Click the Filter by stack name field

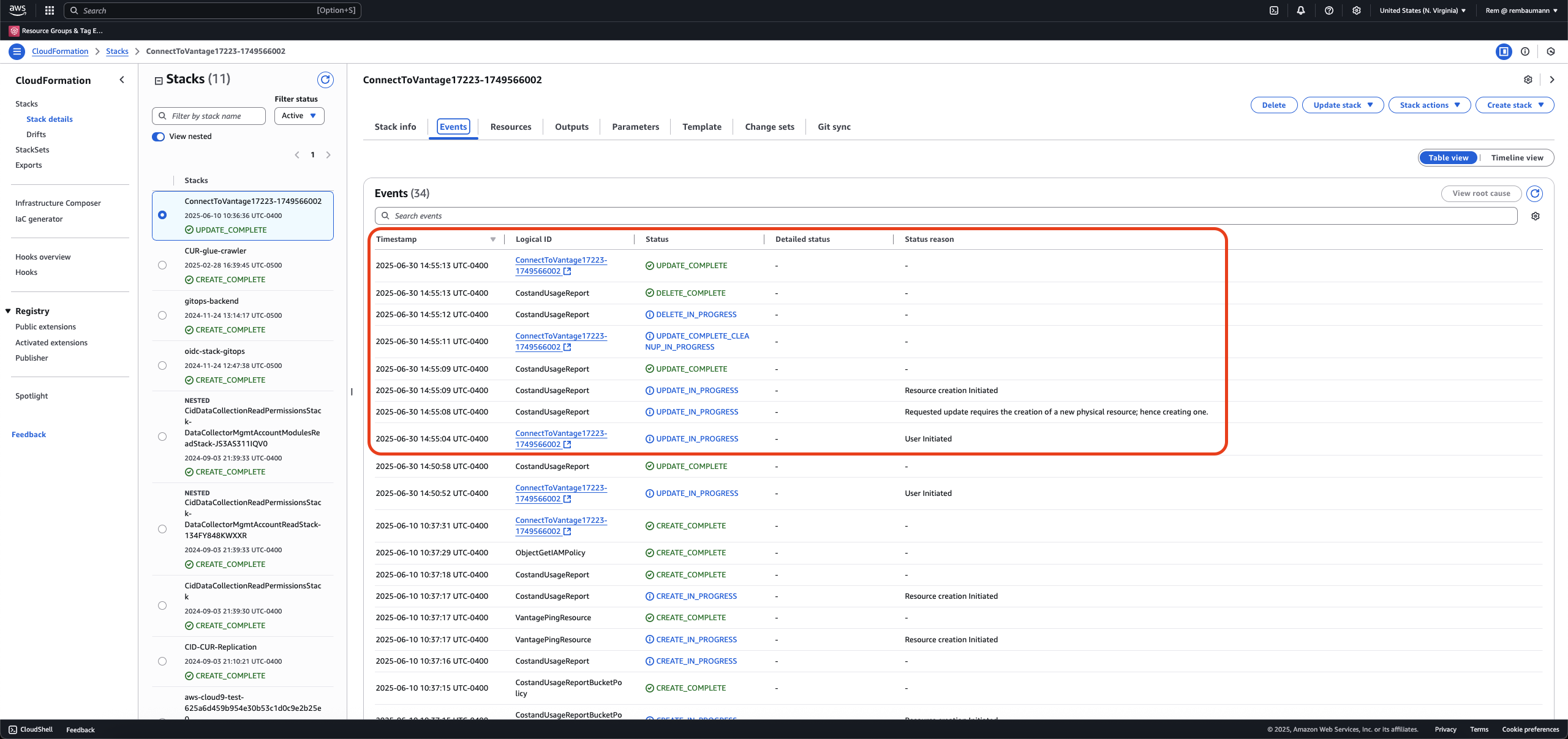[x=209, y=116]
